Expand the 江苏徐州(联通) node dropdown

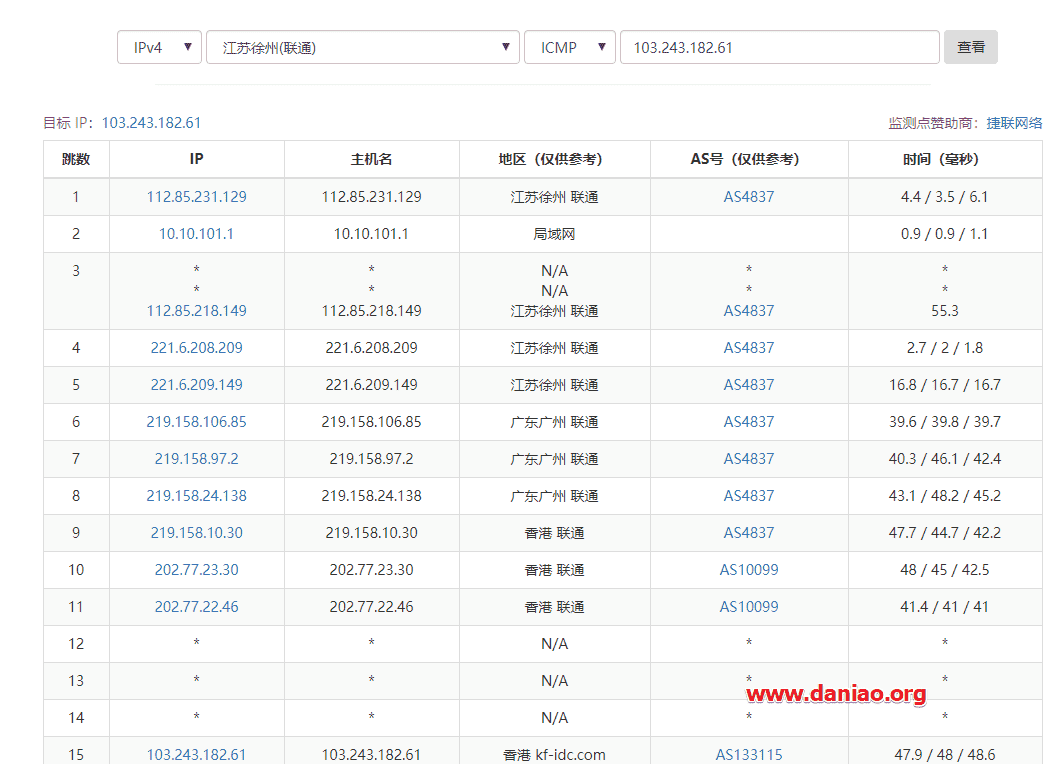point(362,47)
